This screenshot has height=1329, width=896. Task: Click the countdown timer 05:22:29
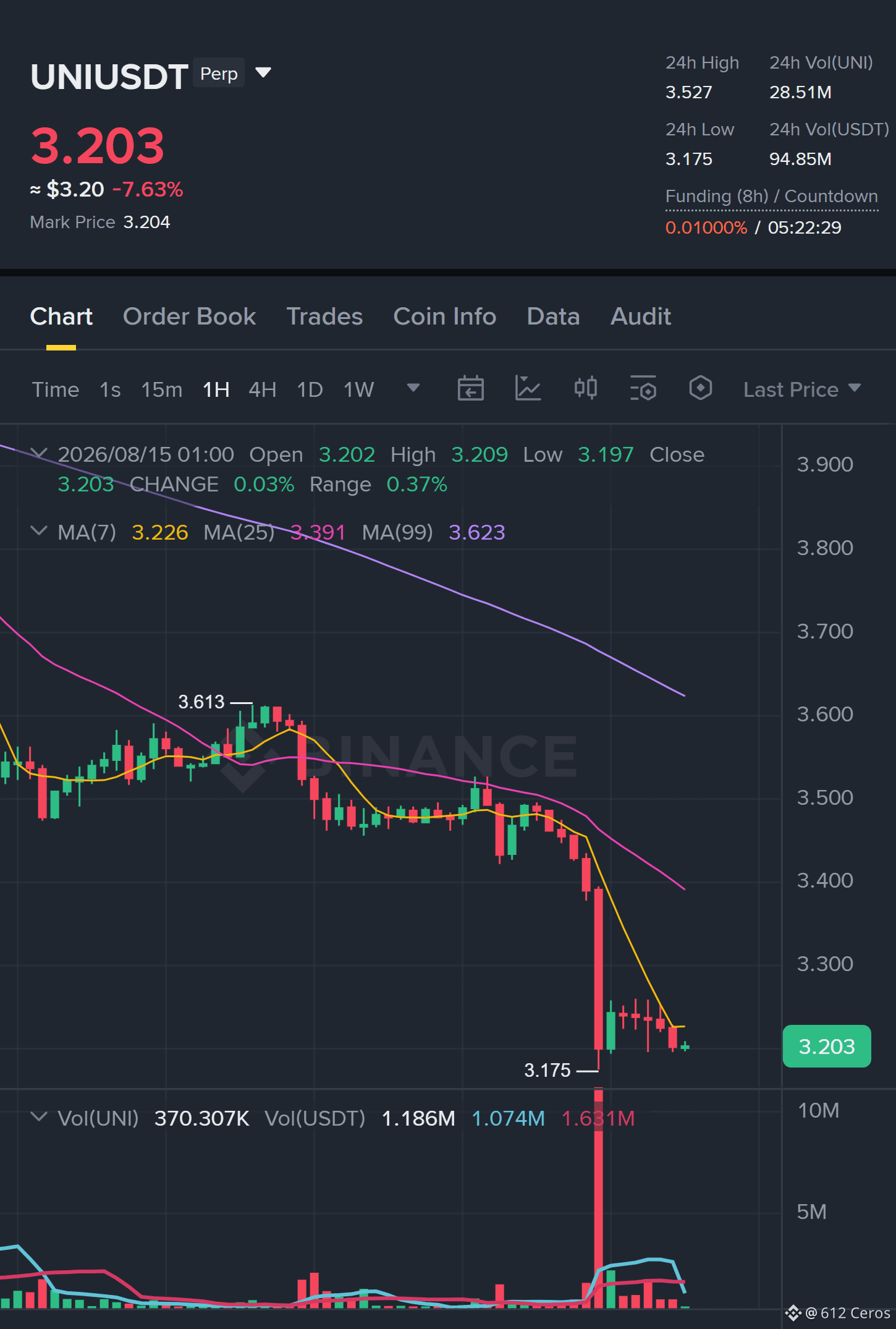coord(805,227)
